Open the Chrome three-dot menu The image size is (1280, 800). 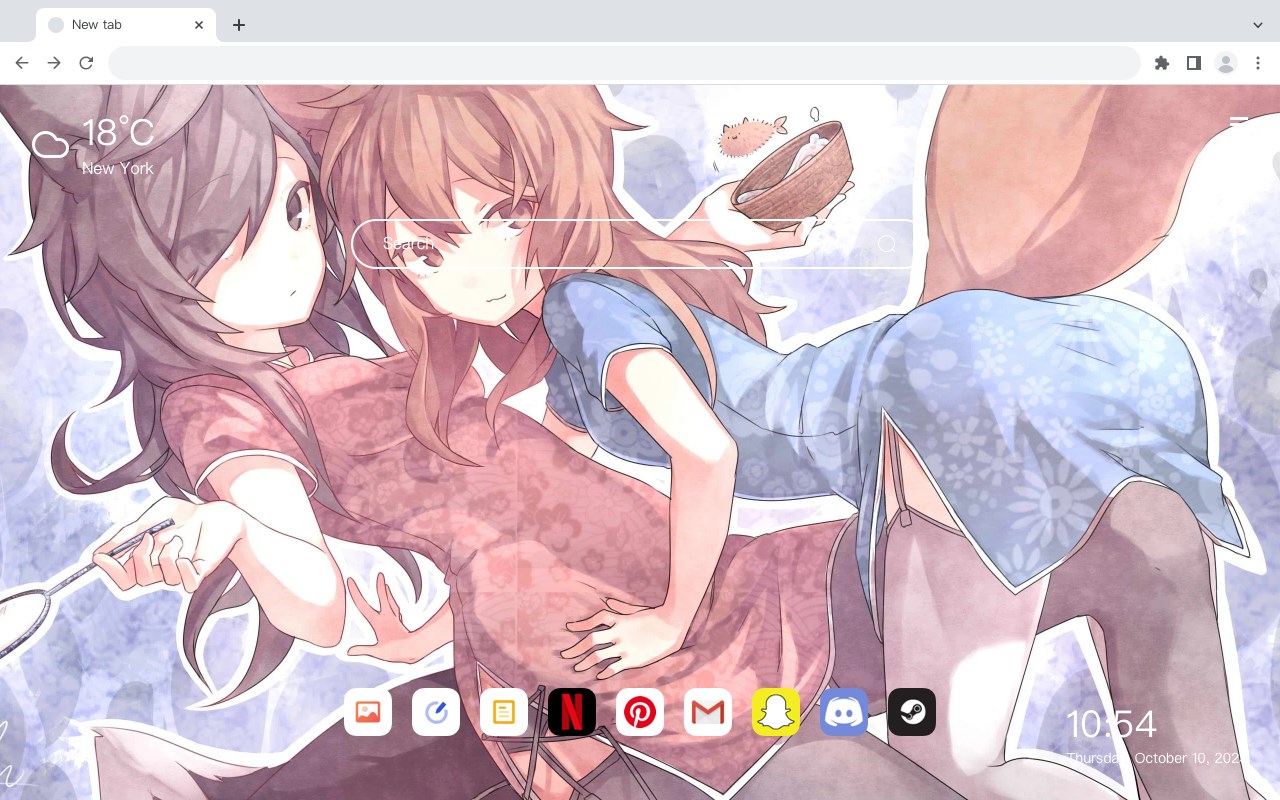point(1258,63)
